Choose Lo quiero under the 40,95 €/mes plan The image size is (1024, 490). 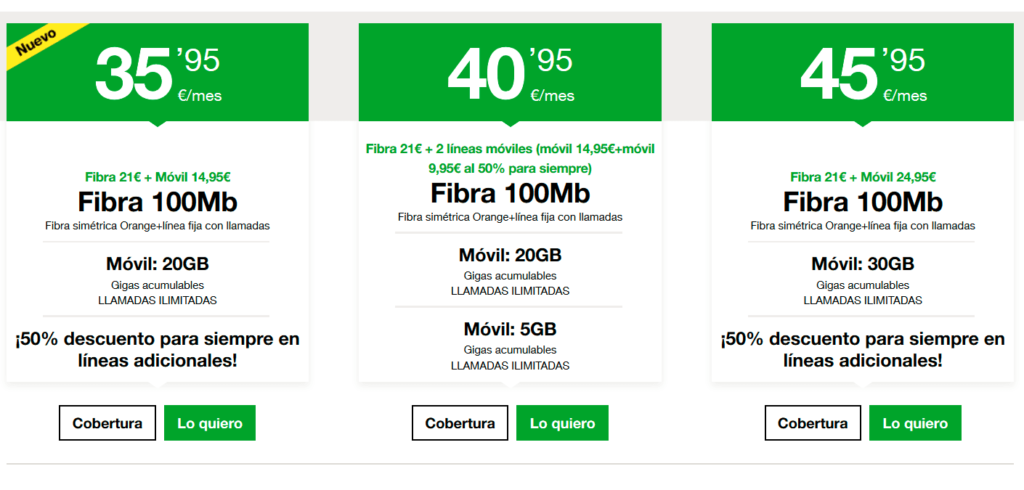point(562,423)
